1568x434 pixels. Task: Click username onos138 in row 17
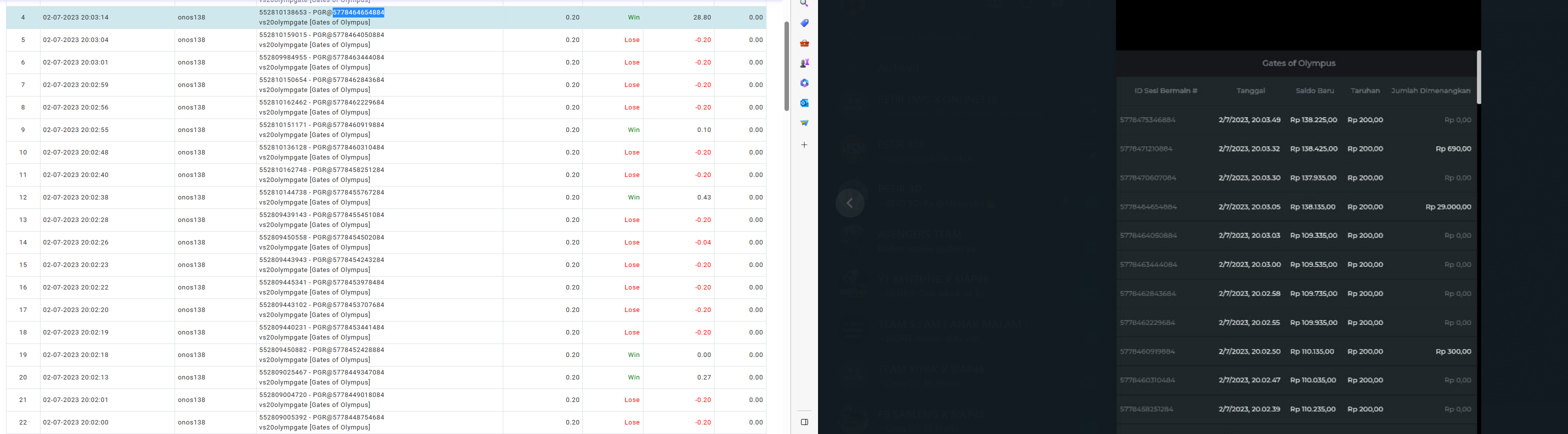(x=191, y=310)
